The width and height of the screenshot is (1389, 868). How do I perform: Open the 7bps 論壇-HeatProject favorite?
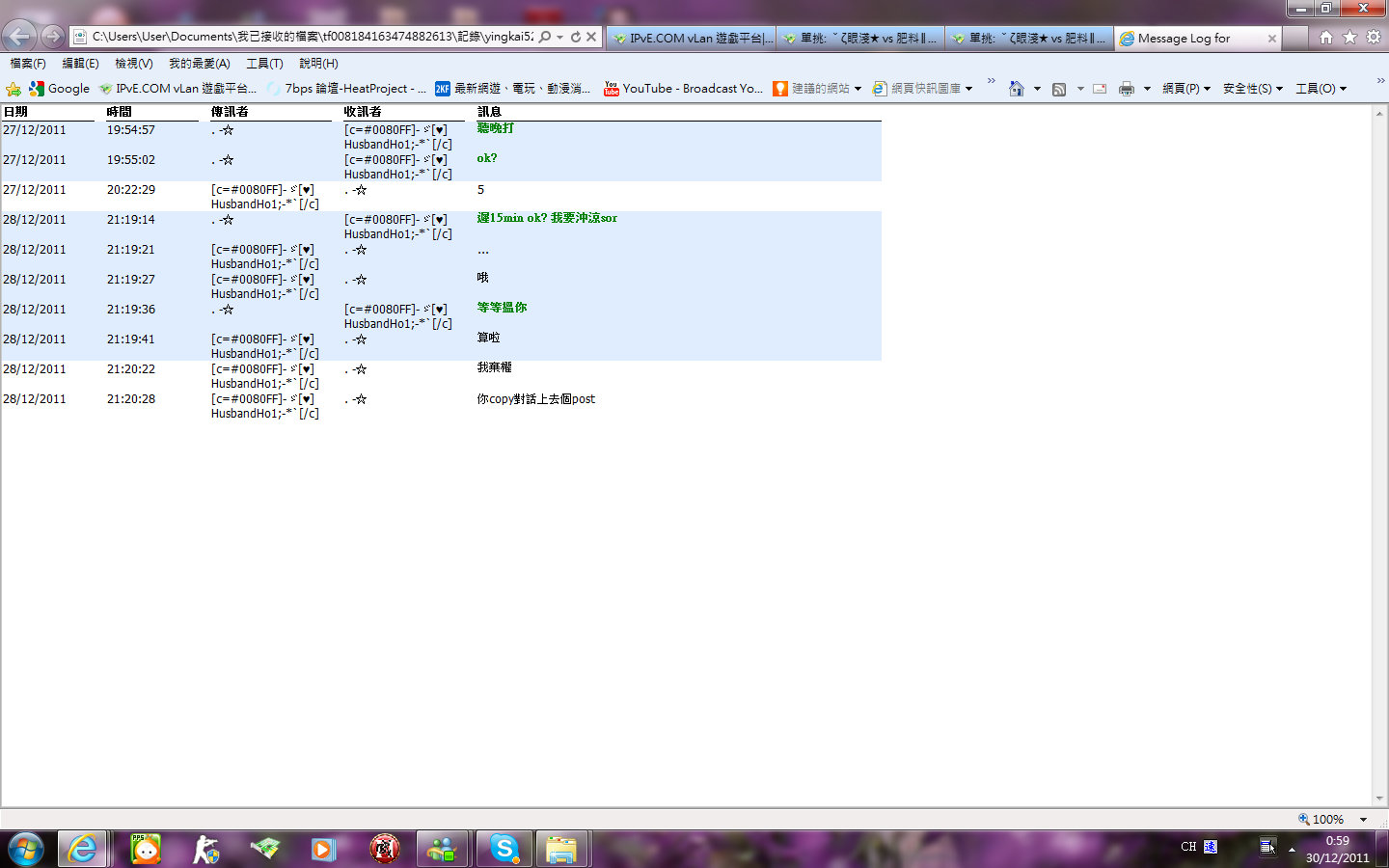(x=346, y=89)
